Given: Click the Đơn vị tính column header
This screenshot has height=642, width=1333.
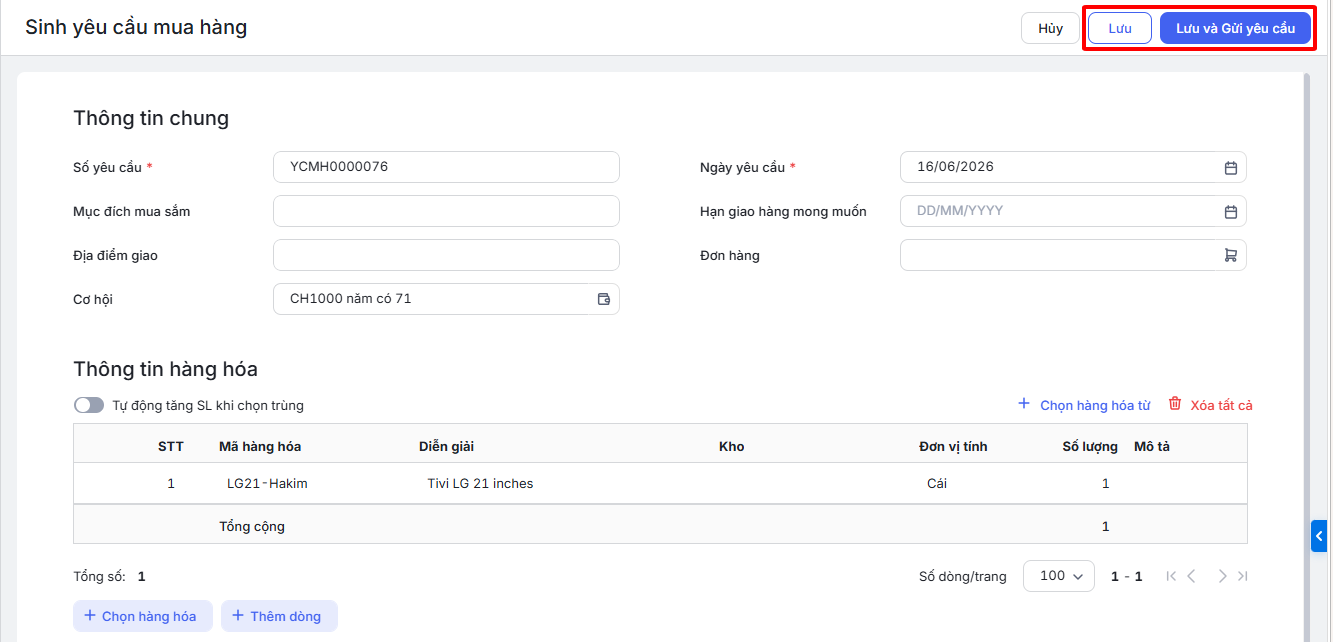Looking at the screenshot, I should pos(953,446).
